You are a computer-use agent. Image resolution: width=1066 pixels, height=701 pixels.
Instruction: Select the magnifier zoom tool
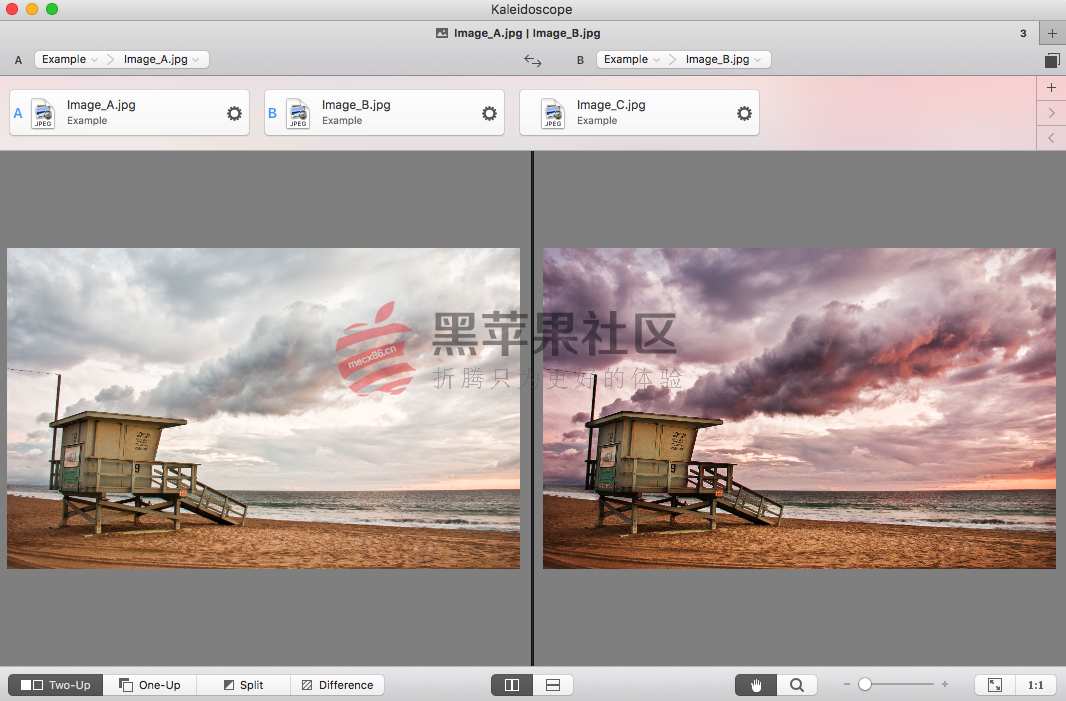pos(796,685)
